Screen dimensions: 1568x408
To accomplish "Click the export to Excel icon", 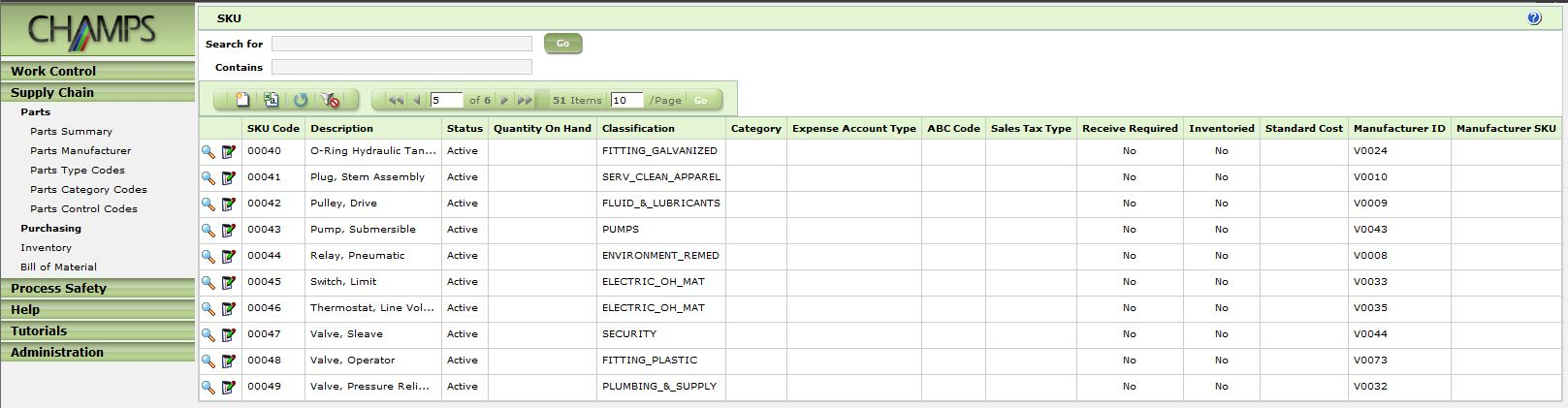I will [x=272, y=100].
